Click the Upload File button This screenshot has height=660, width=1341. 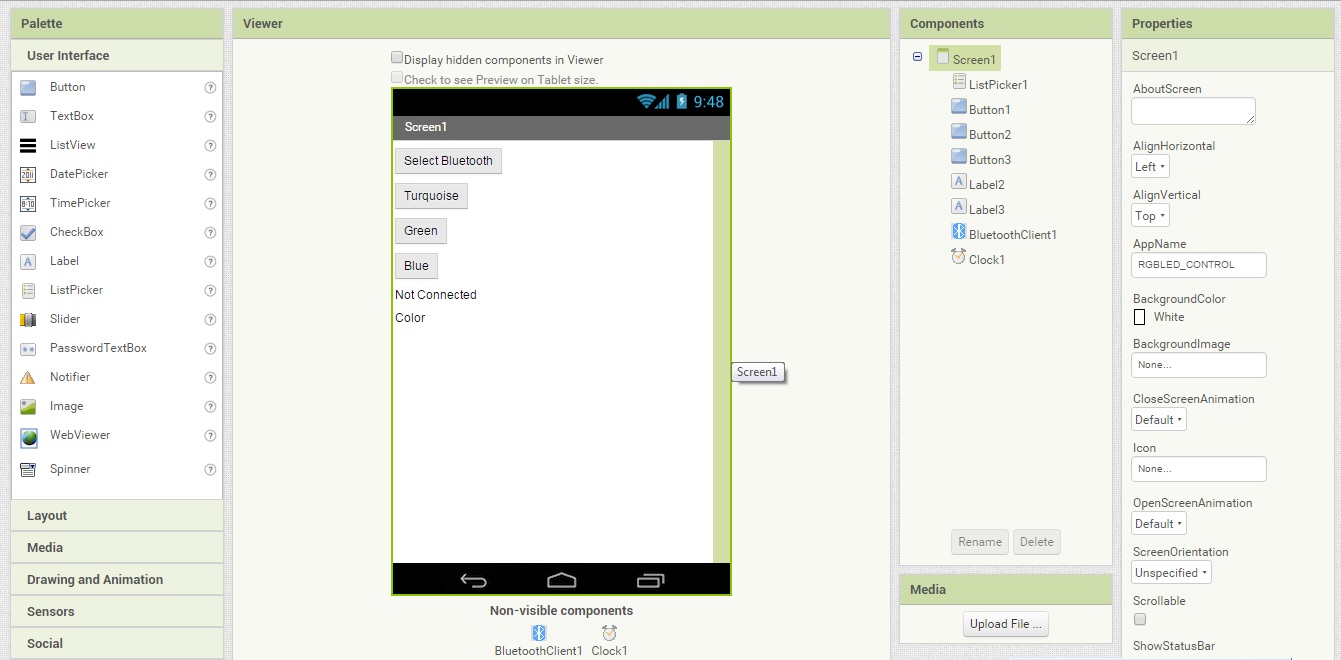(1006, 624)
